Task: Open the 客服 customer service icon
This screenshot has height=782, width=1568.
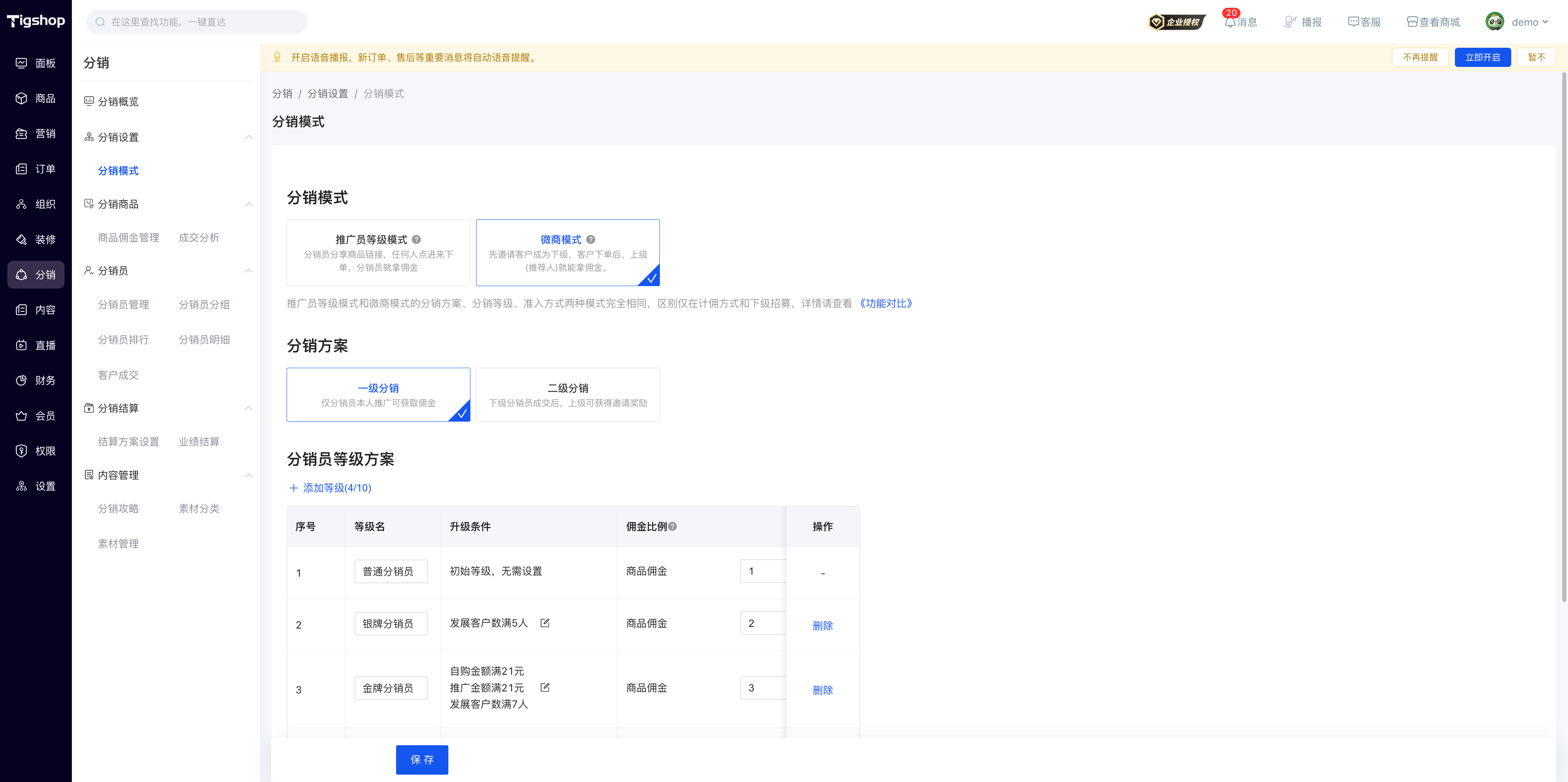Action: pos(1353,22)
